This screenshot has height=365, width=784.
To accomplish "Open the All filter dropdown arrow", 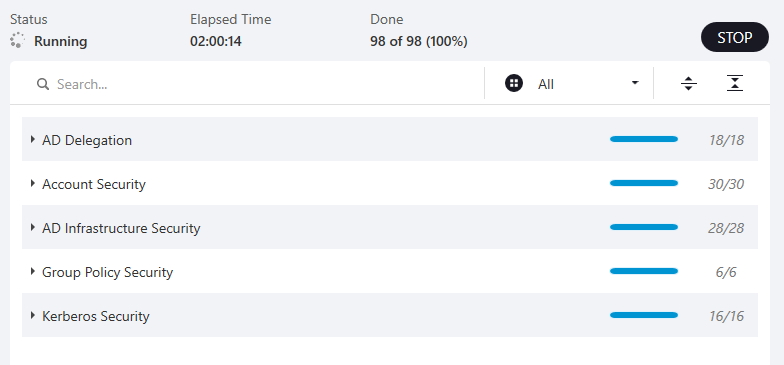I will click(x=635, y=83).
